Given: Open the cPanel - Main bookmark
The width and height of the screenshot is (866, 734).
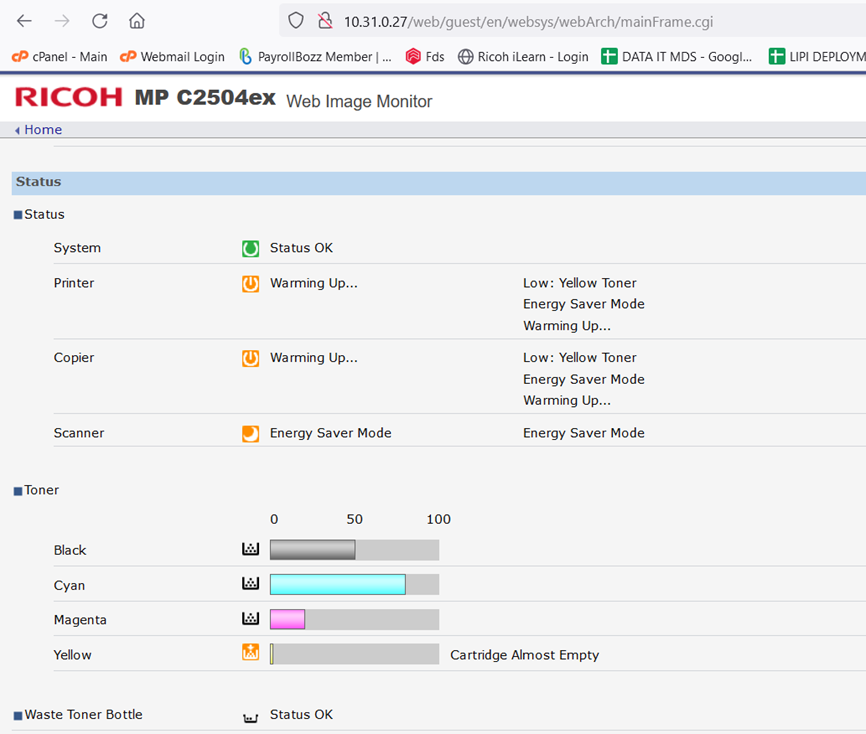Looking at the screenshot, I should (60, 56).
